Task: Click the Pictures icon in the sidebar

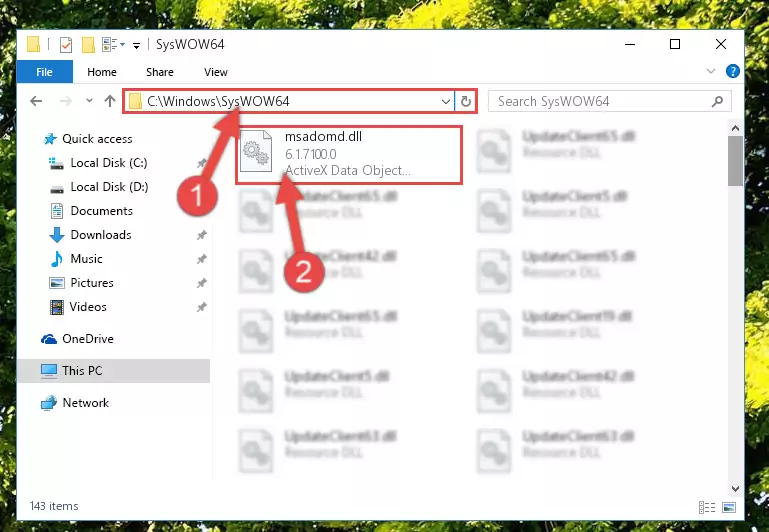Action: [x=57, y=283]
